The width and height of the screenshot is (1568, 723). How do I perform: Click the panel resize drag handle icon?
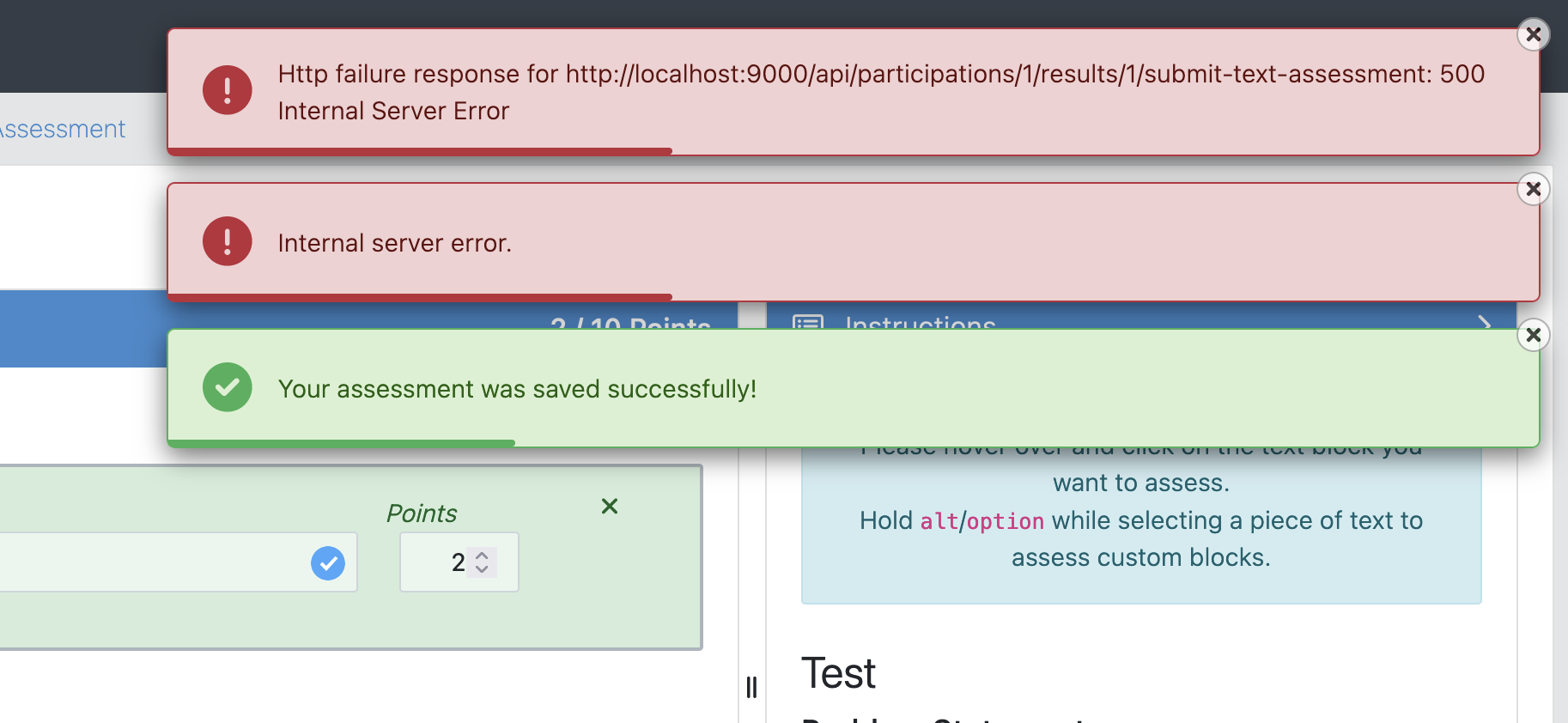[751, 685]
